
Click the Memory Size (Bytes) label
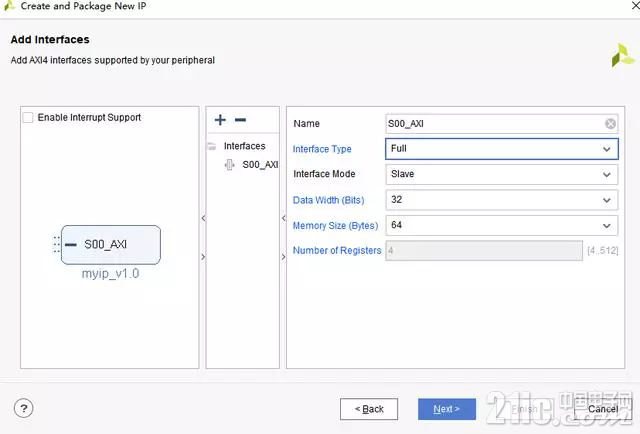coord(336,225)
